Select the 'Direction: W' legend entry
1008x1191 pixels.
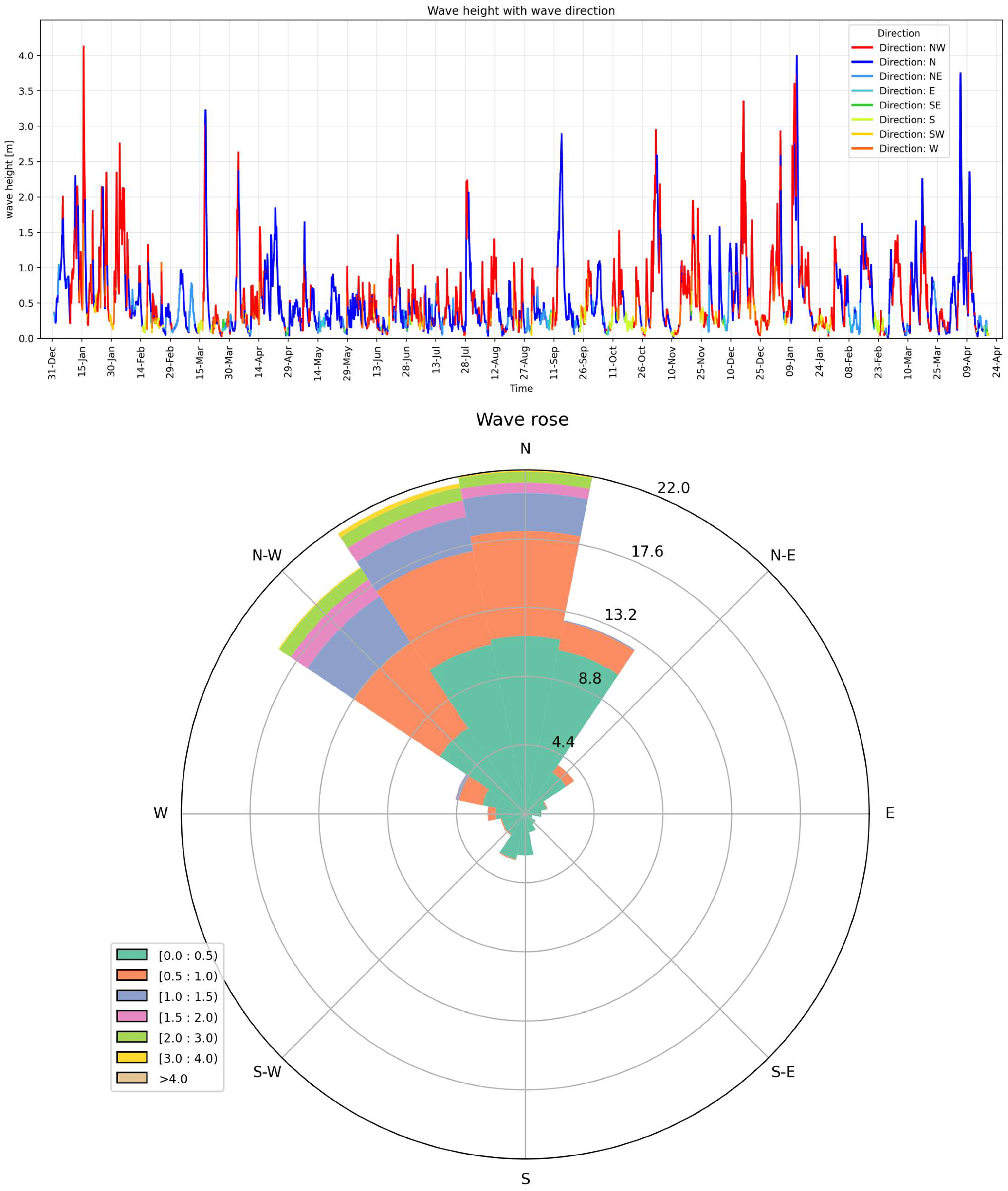point(895,148)
